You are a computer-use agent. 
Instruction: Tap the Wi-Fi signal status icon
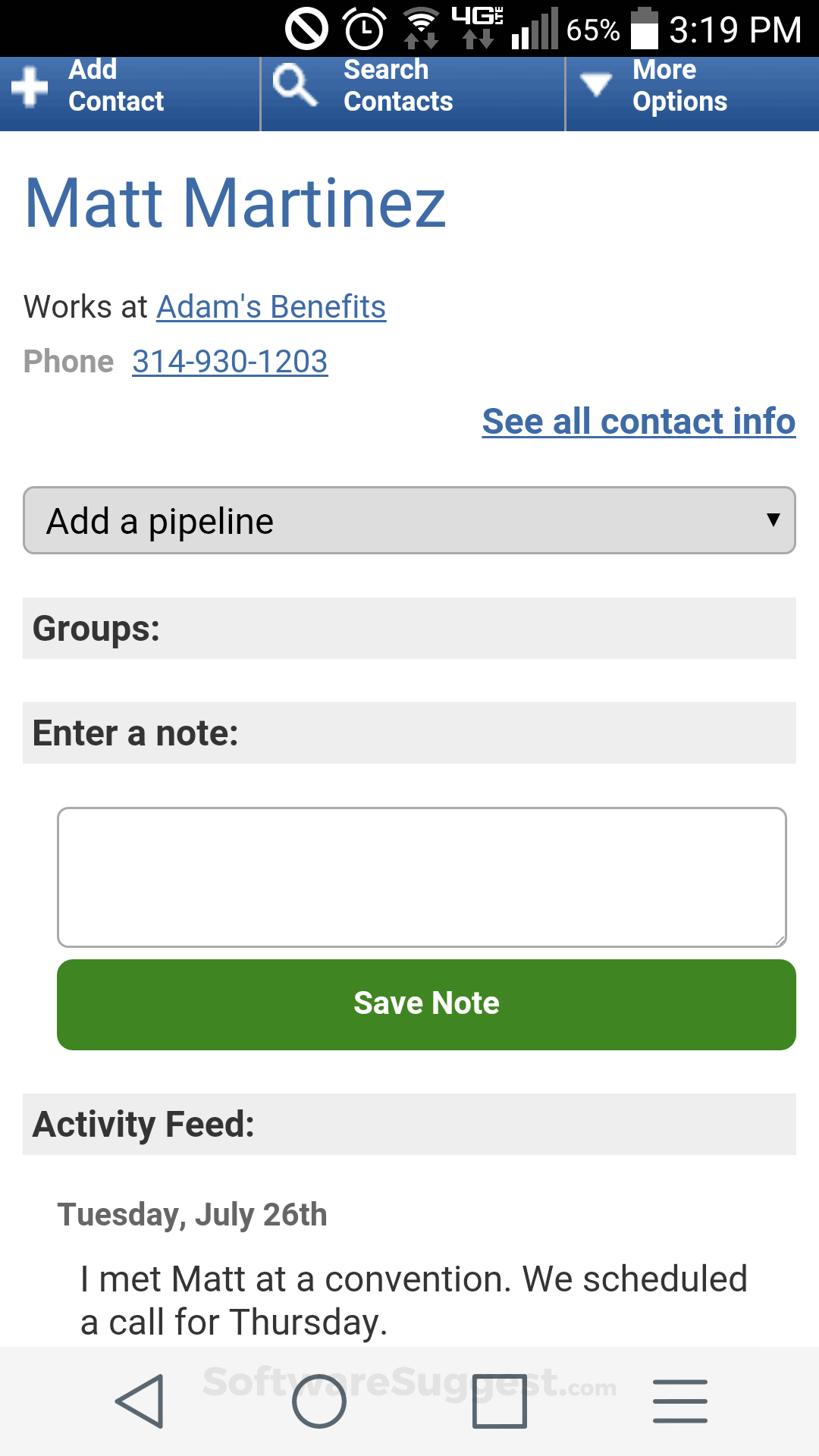421,29
